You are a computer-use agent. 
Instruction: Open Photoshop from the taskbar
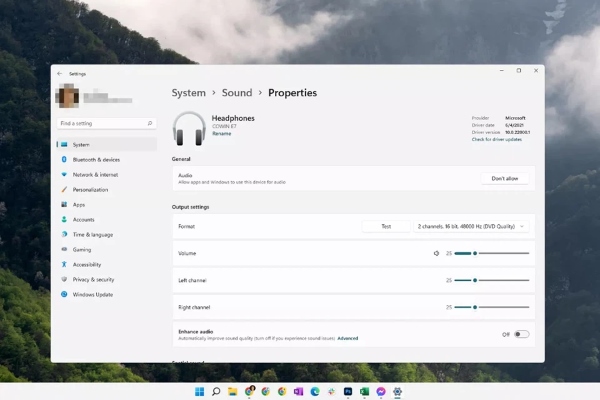point(347,390)
